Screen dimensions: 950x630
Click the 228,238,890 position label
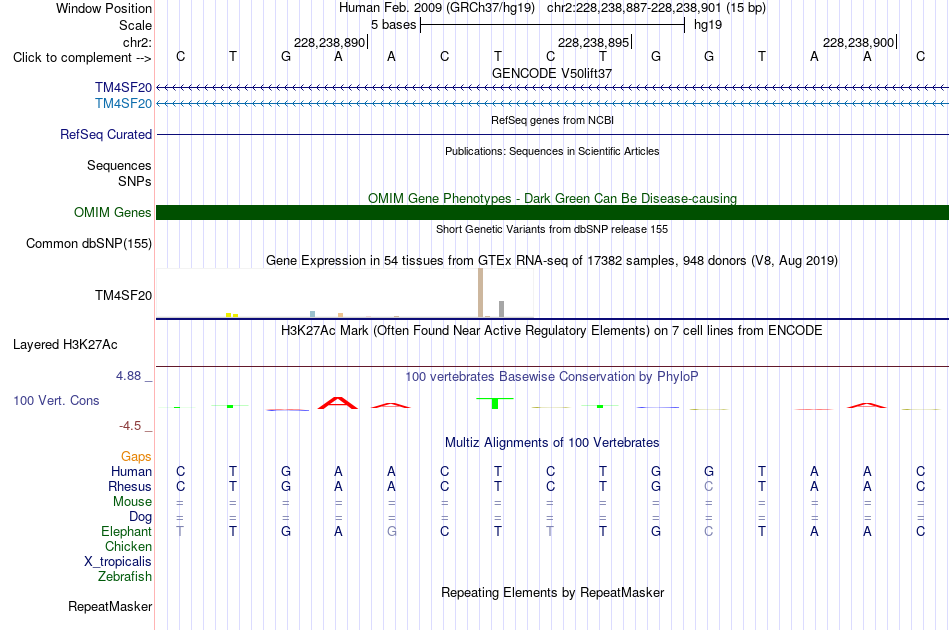[330, 42]
